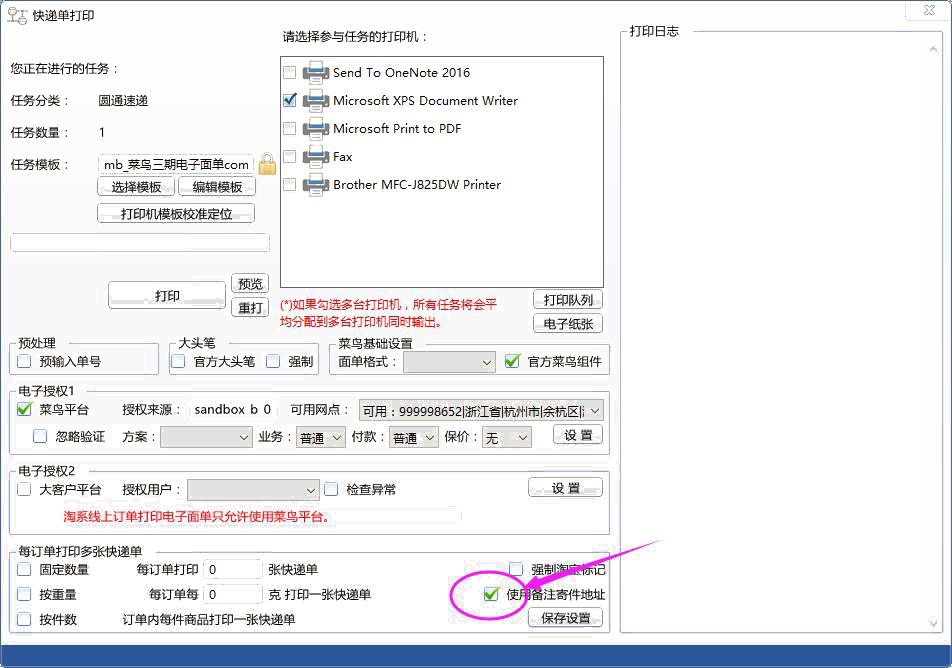Click the Brother MFC-J825DW printer icon

[x=316, y=184]
